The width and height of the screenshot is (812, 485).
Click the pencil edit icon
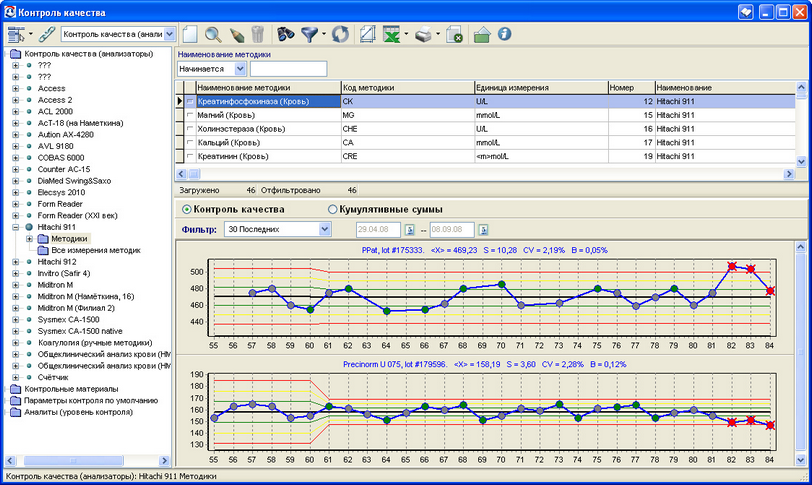click(x=236, y=35)
